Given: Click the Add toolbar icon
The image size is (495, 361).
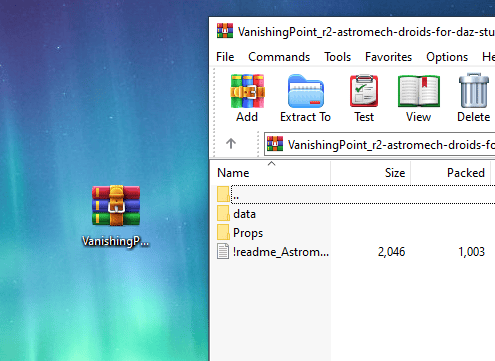Looking at the screenshot, I should [x=247, y=91].
